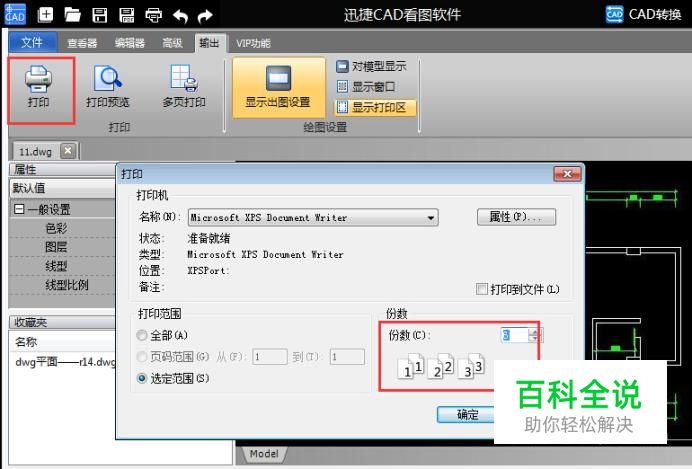Click the 属性 properties panel header
692x469 pixels.
click(x=63, y=169)
